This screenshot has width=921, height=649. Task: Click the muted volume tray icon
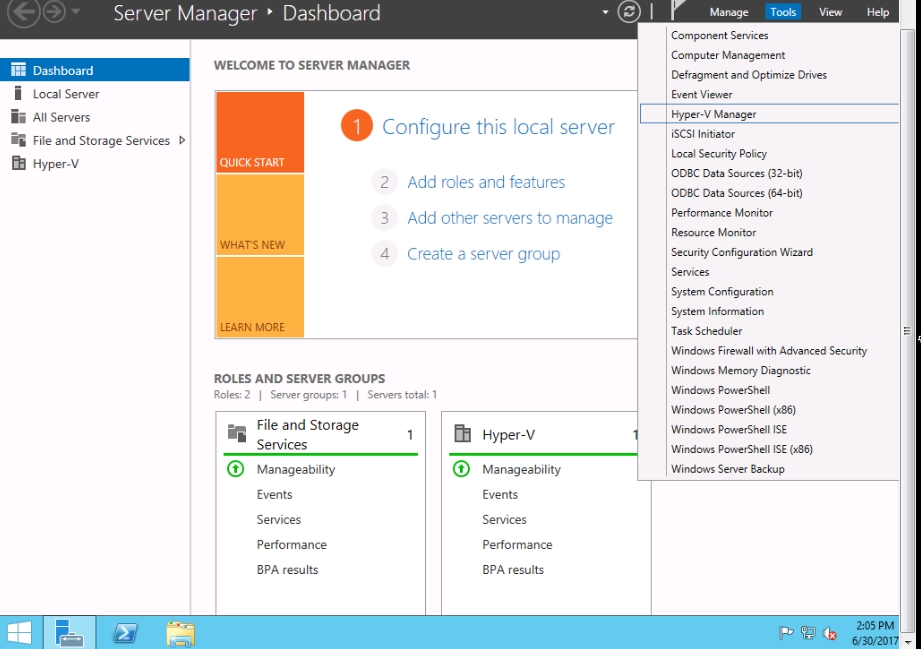tap(829, 633)
